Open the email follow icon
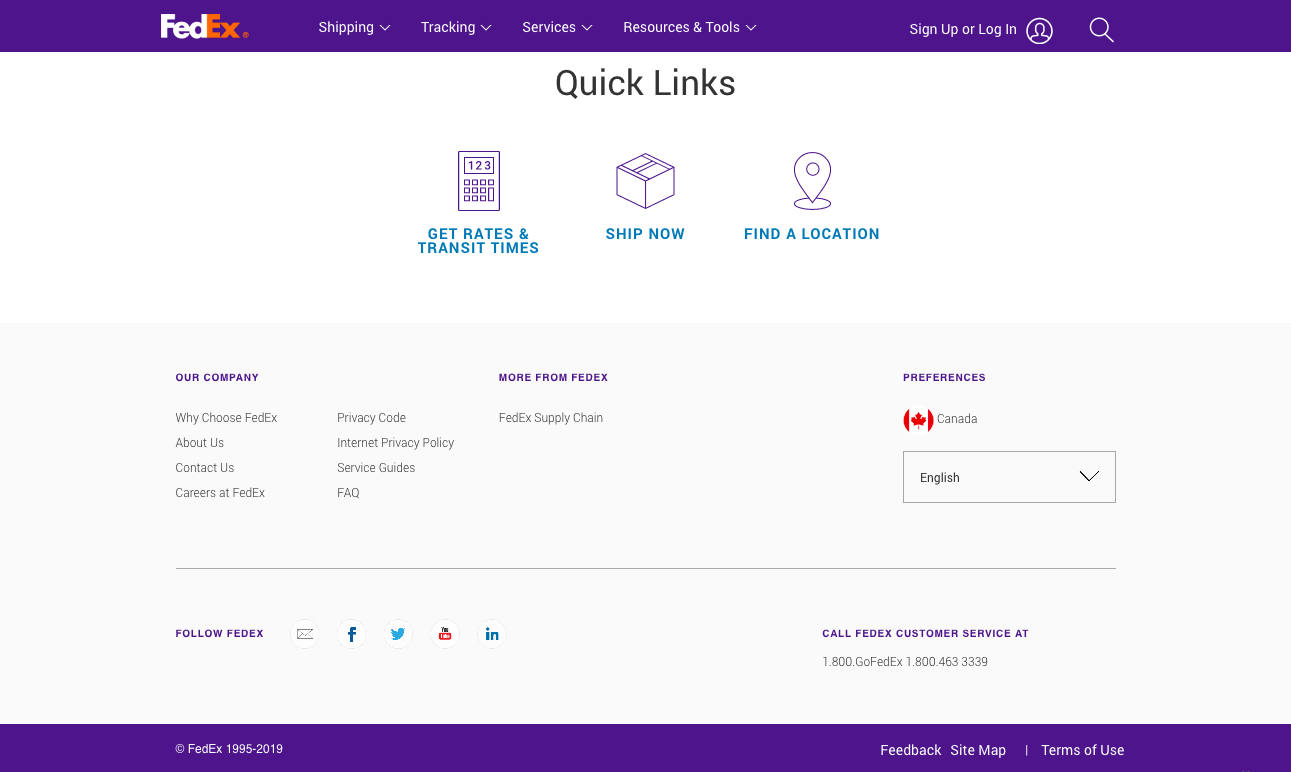The width and height of the screenshot is (1291, 772). (x=305, y=634)
